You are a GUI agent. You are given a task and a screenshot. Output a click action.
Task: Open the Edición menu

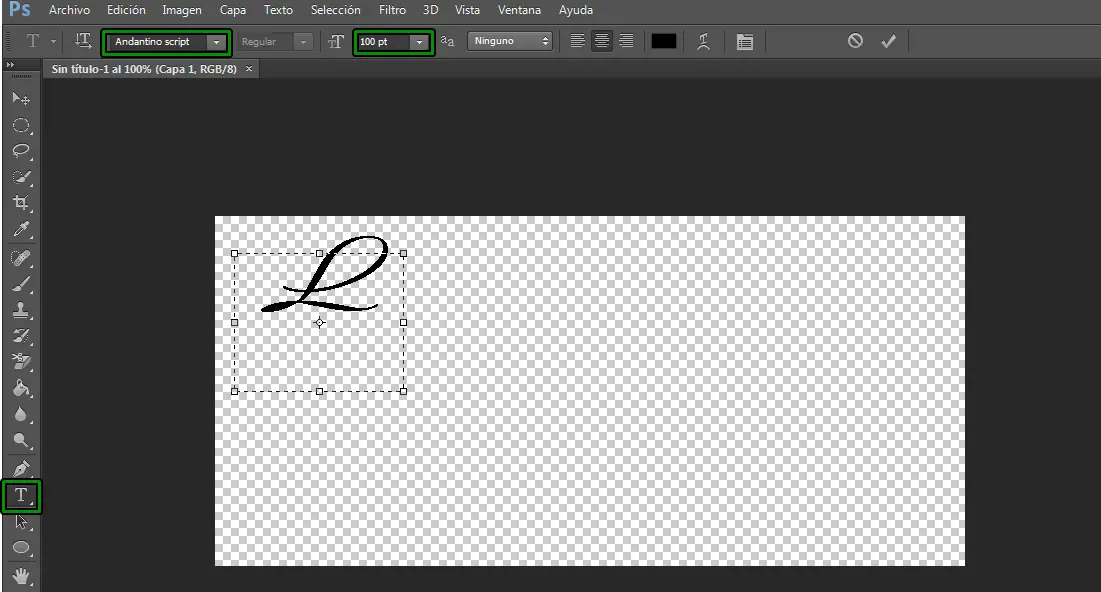[126, 10]
